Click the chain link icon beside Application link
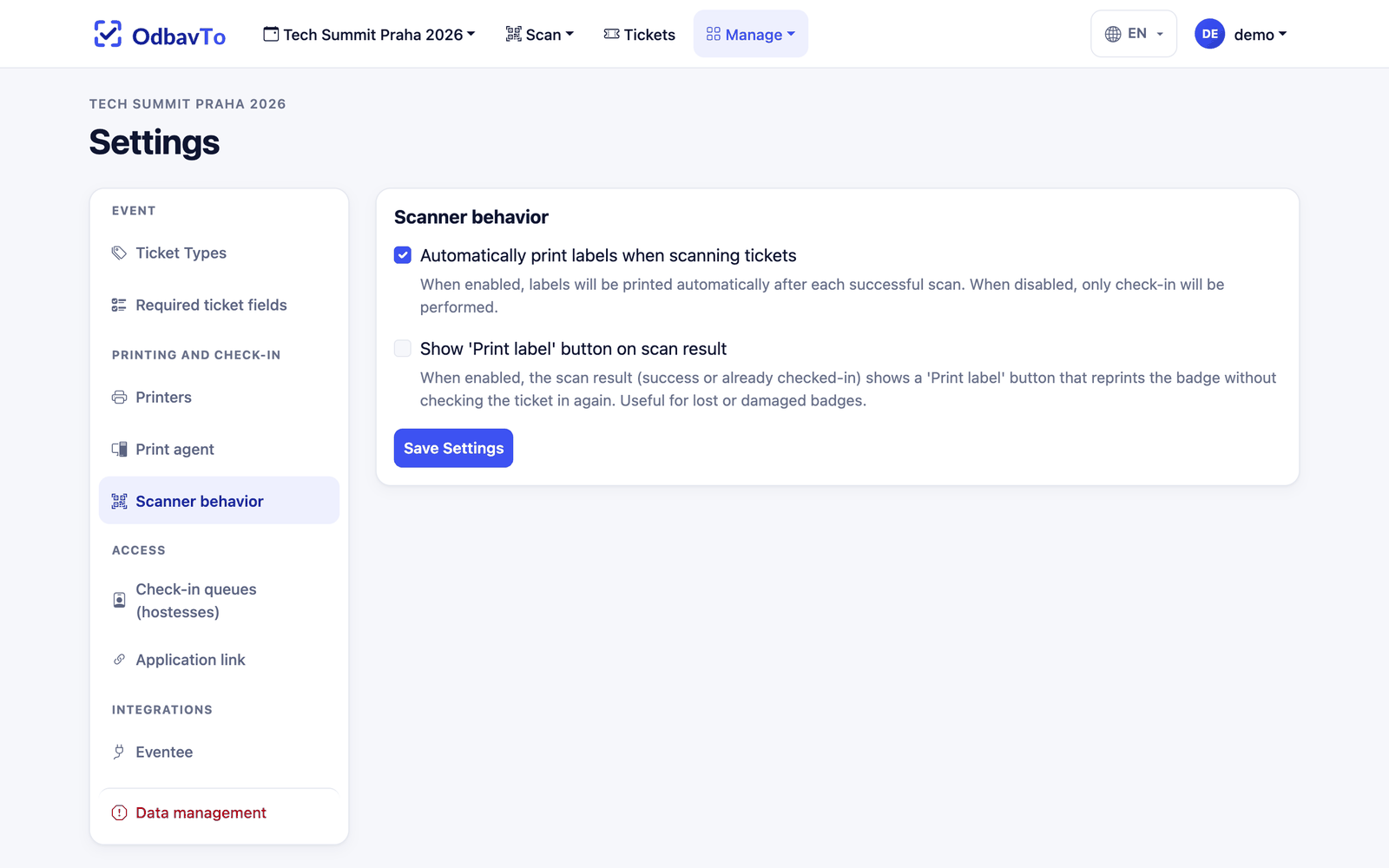The height and width of the screenshot is (868, 1389). [119, 660]
